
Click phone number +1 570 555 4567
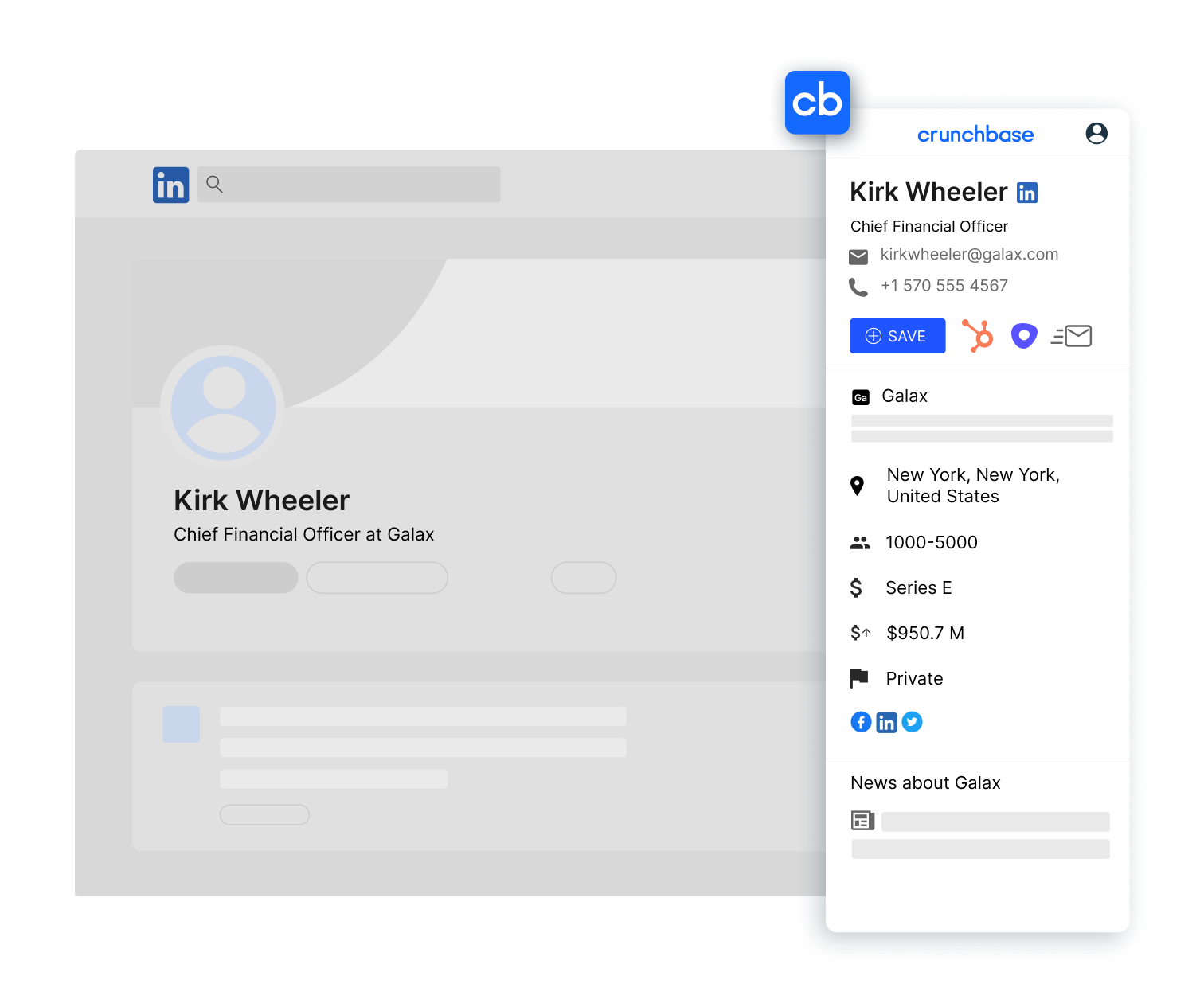[944, 286]
